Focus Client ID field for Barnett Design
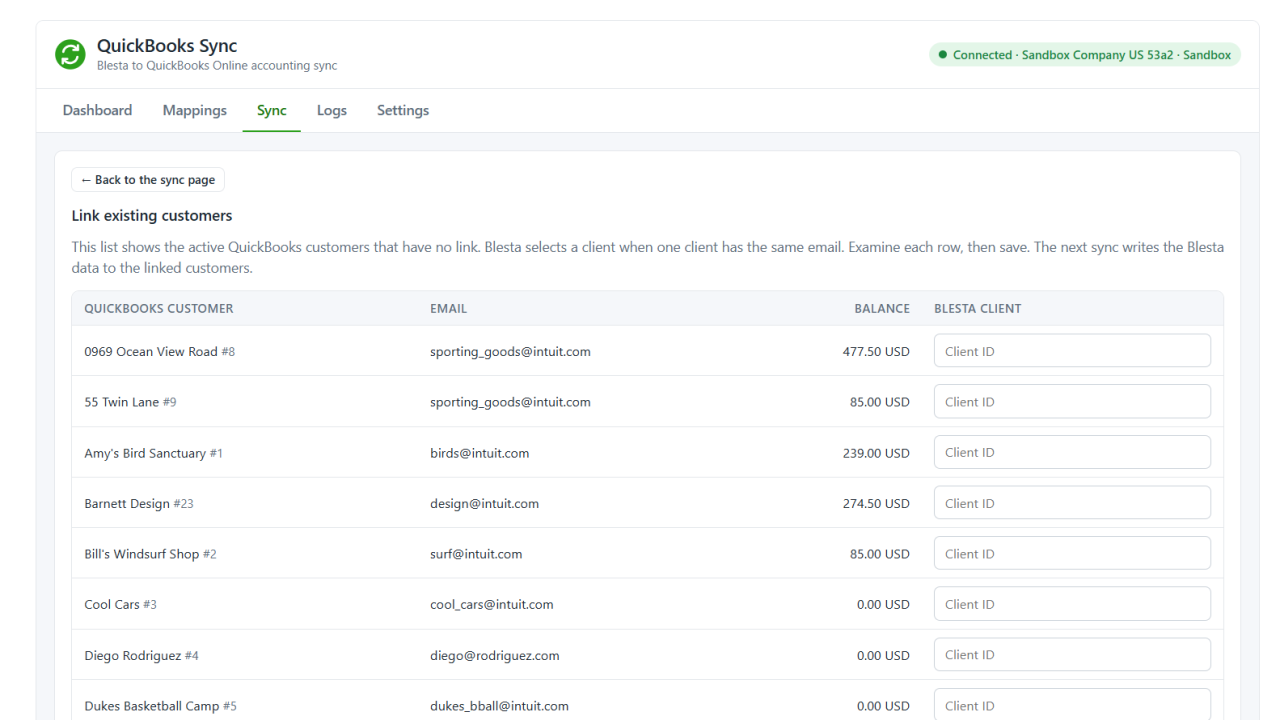The image size is (1280, 720). point(1072,503)
